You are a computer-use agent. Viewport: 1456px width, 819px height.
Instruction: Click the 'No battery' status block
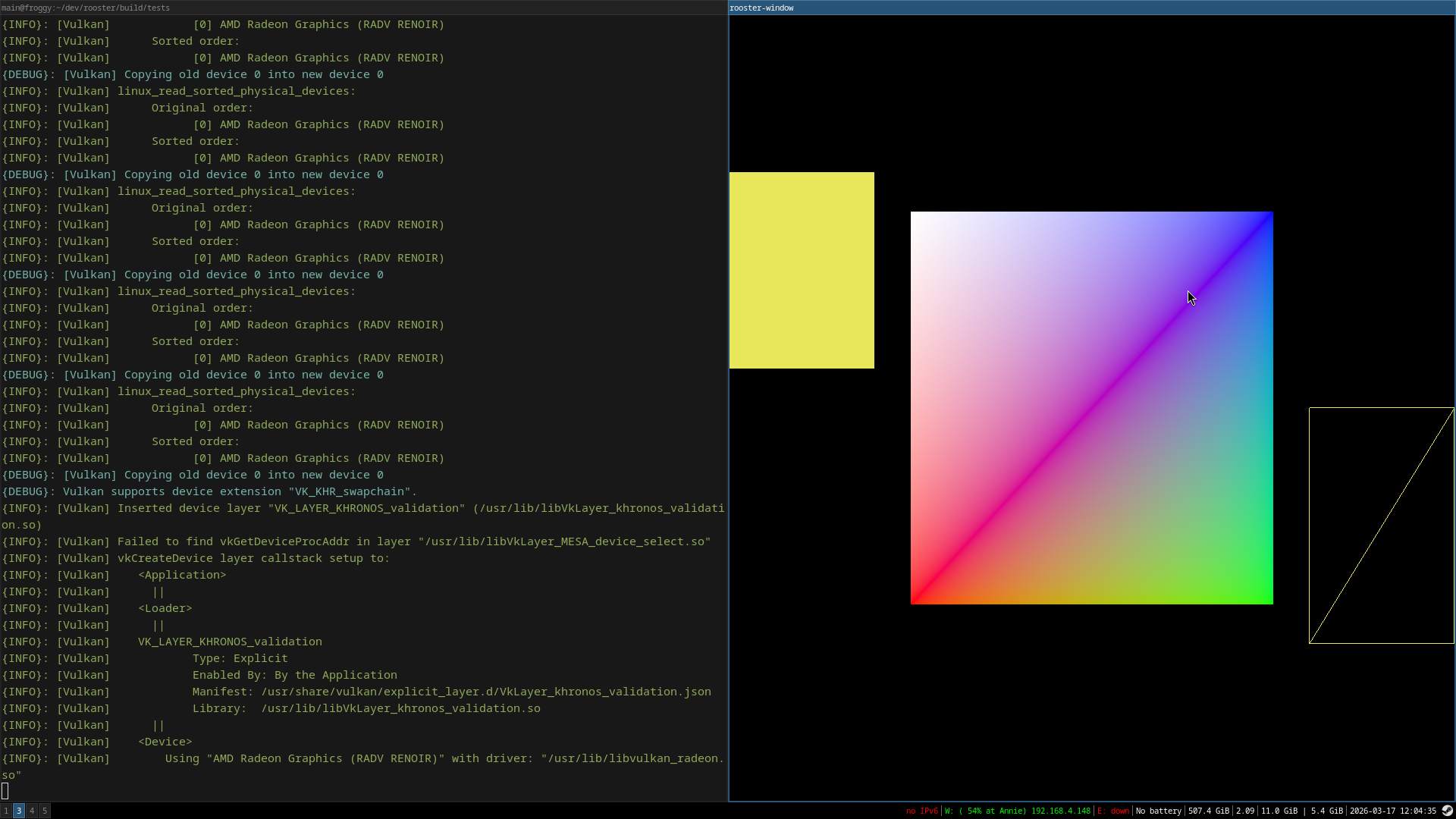pos(1158,811)
